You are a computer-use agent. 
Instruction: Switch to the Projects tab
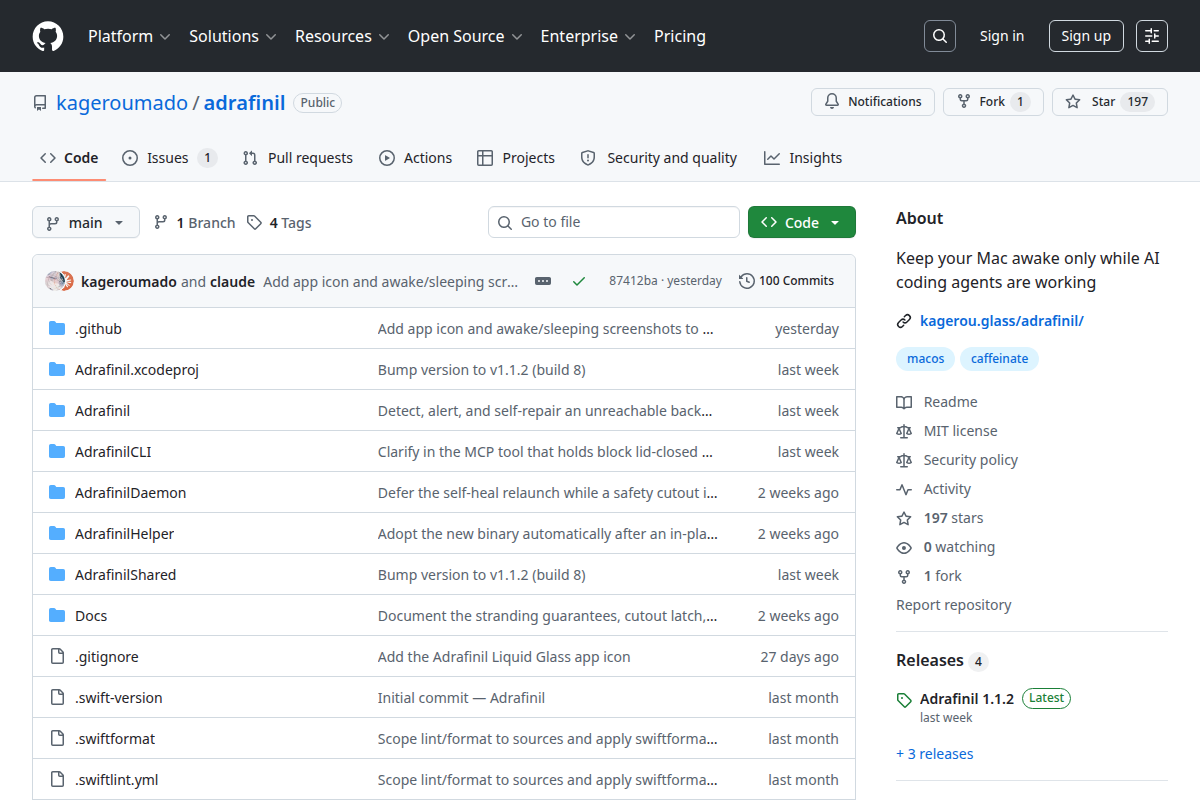pos(516,158)
